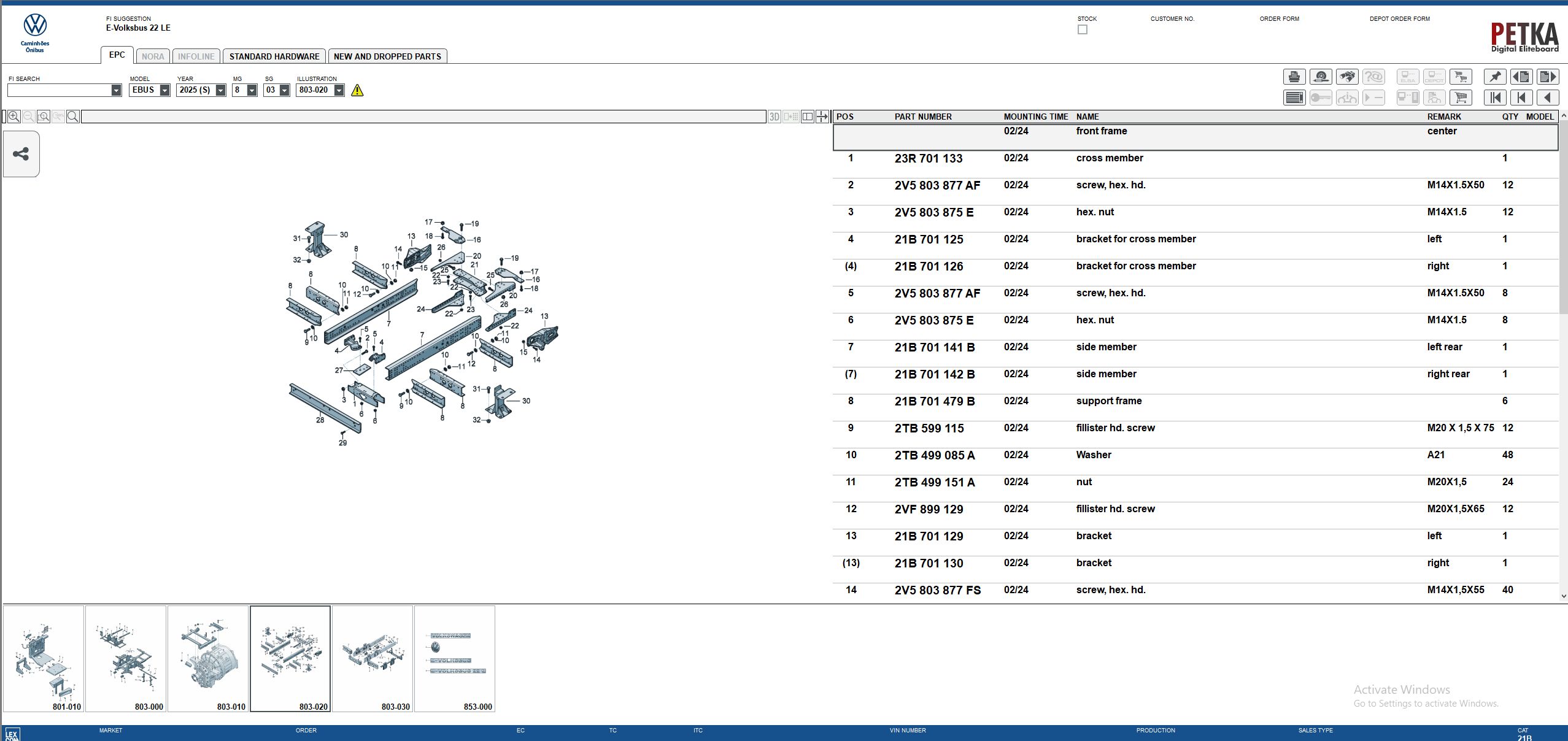
Task: Click the LEXCOM logo in status bar
Action: pos(12,734)
